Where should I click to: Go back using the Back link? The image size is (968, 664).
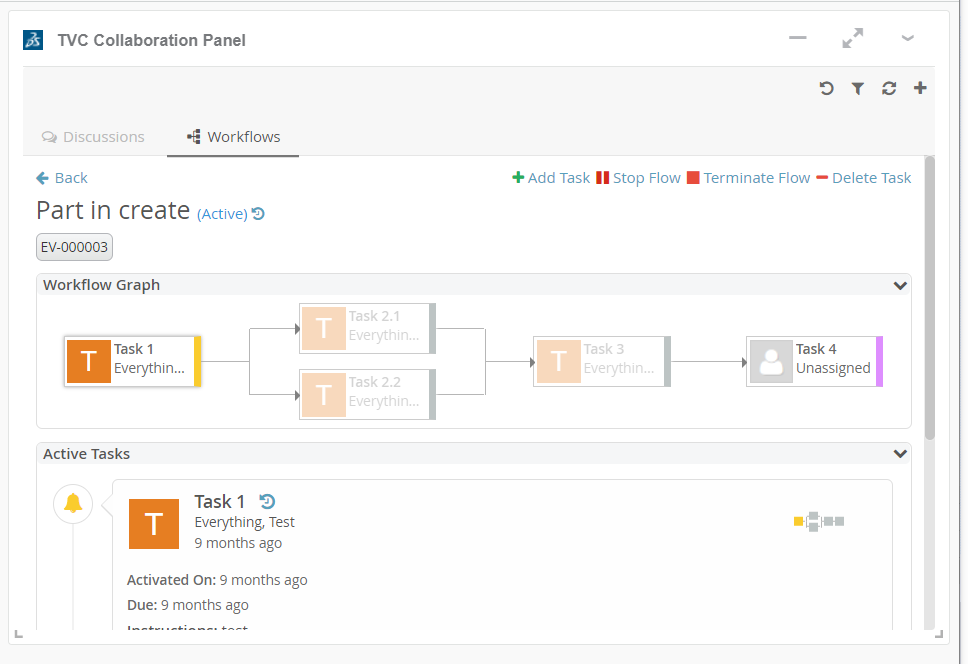click(x=62, y=178)
